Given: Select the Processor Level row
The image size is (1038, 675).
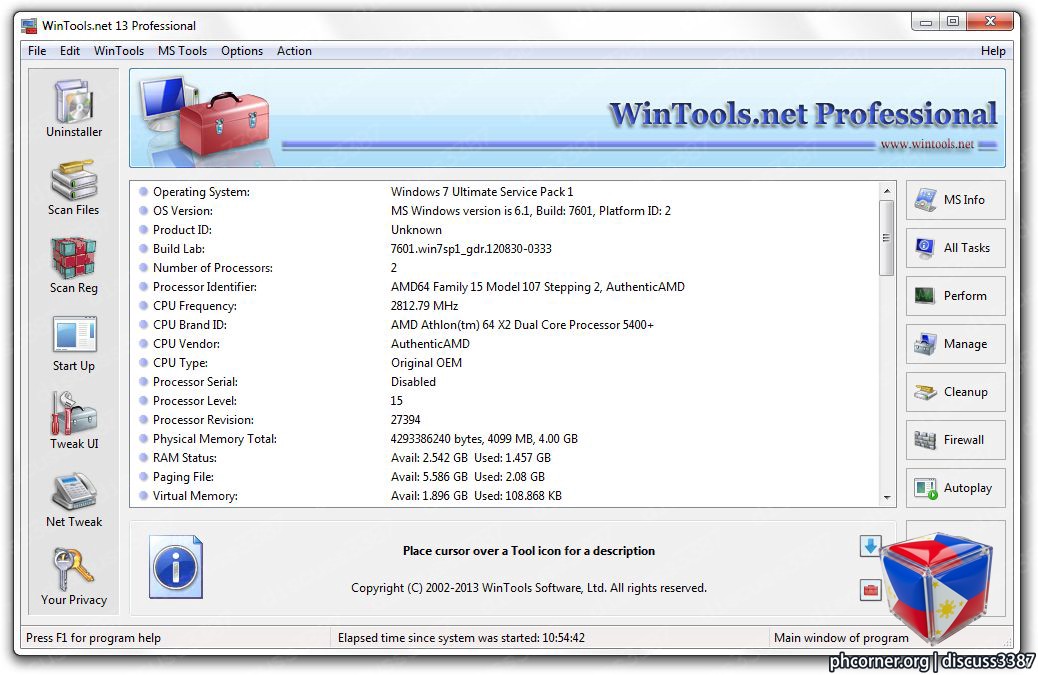Looking at the screenshot, I should coord(504,401).
